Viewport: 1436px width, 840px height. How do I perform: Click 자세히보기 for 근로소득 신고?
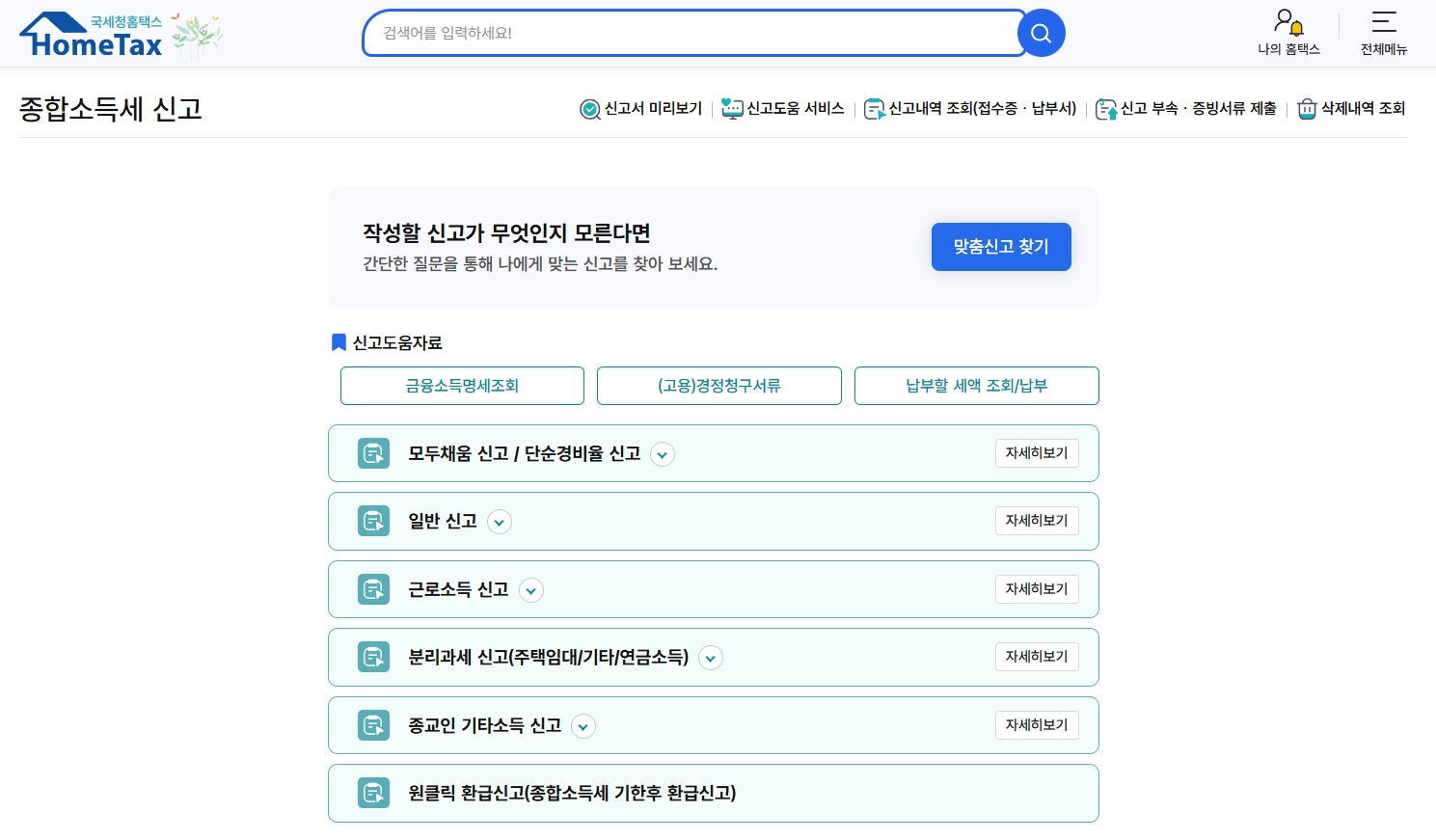pyautogui.click(x=1037, y=588)
